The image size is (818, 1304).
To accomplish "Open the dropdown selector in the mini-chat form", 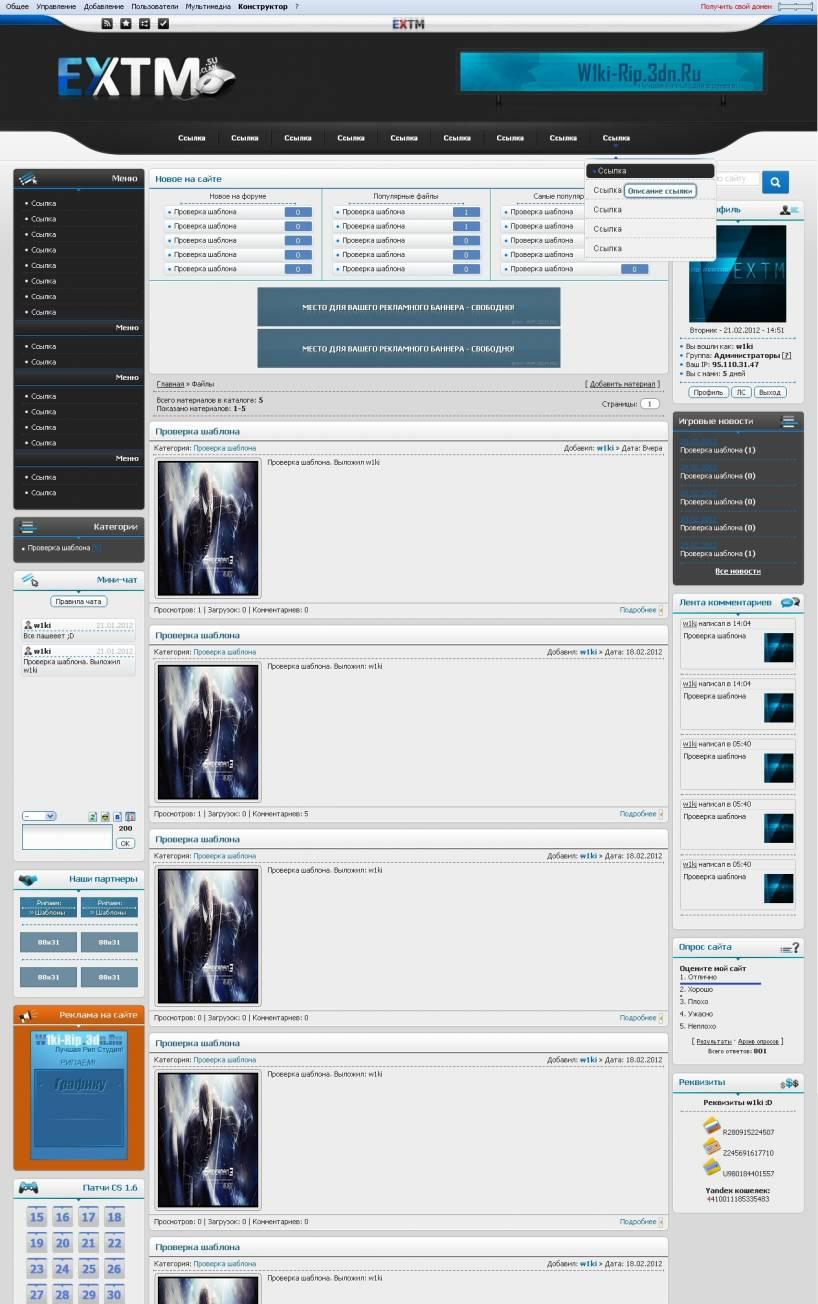I will coord(39,816).
